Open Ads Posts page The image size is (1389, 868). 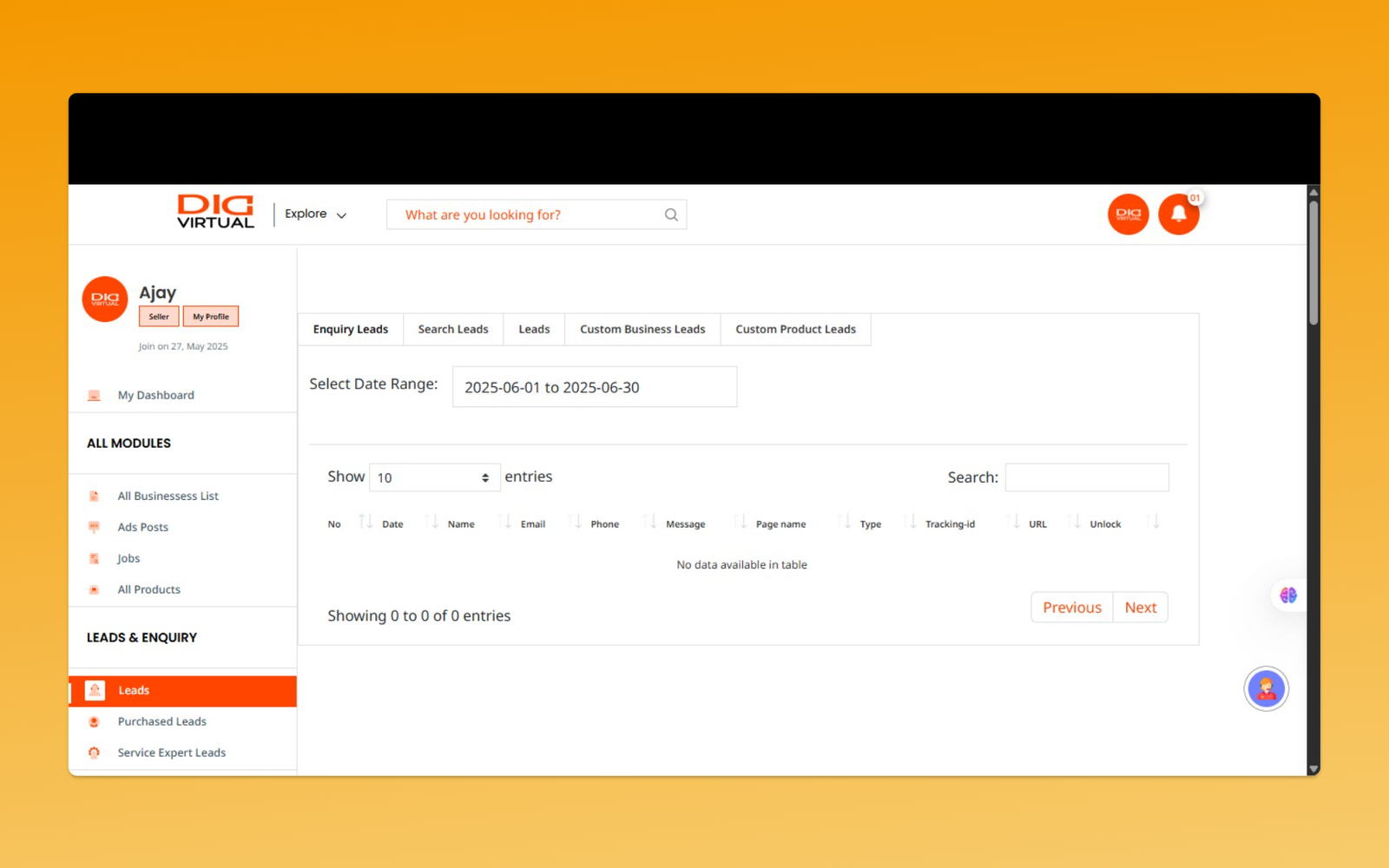(x=143, y=528)
